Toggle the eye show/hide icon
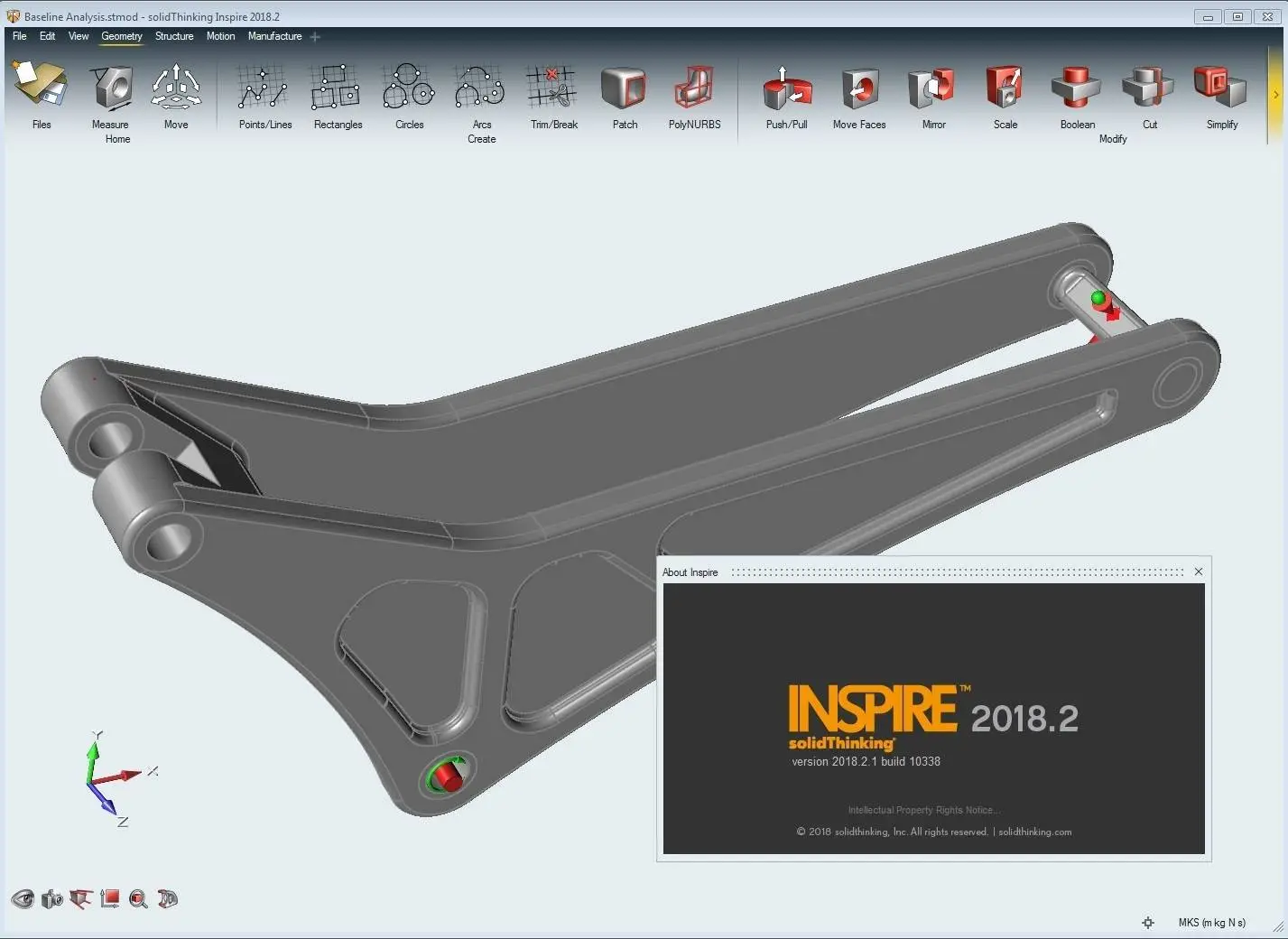 point(23,898)
